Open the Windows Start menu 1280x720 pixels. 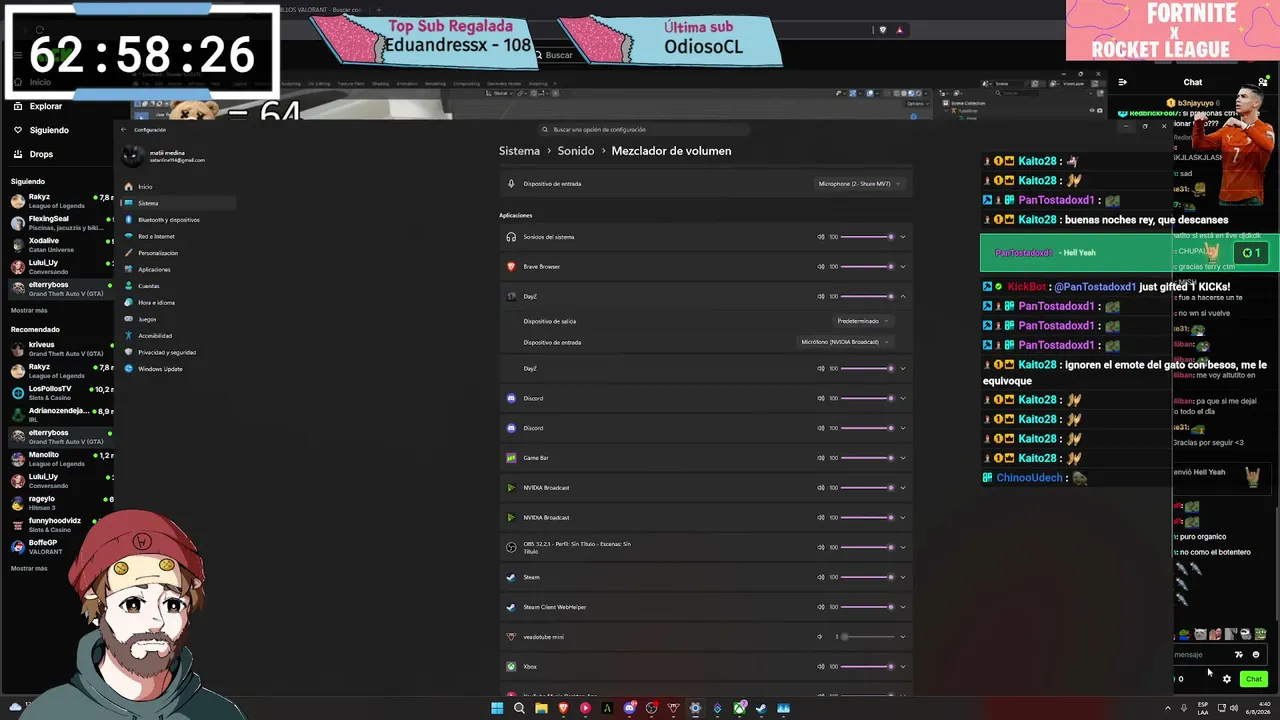coord(497,708)
